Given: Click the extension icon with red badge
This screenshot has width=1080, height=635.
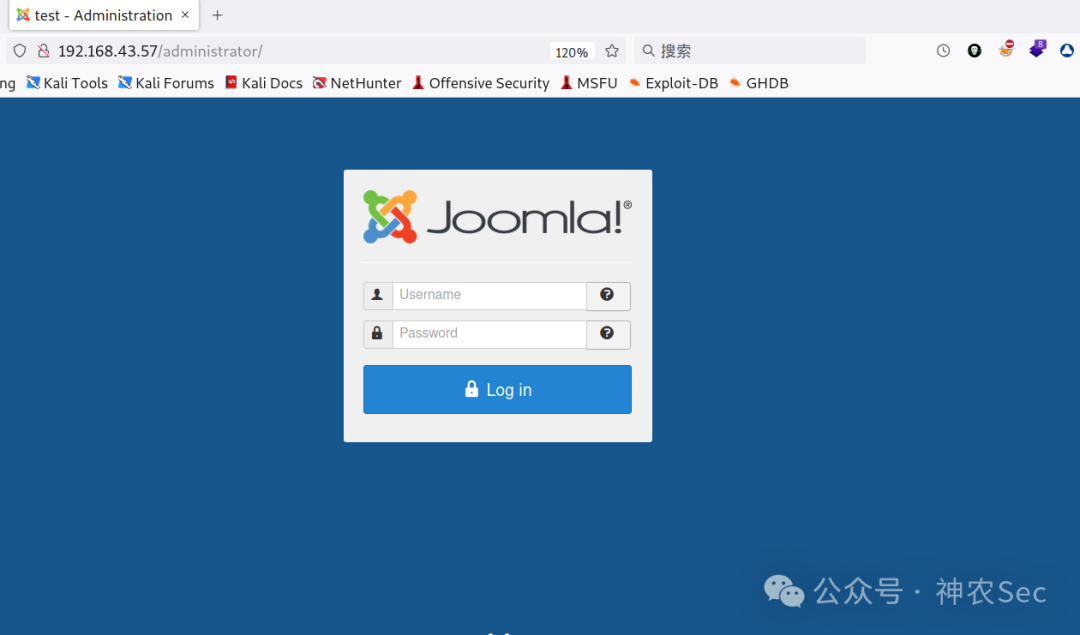Looking at the screenshot, I should point(1006,50).
